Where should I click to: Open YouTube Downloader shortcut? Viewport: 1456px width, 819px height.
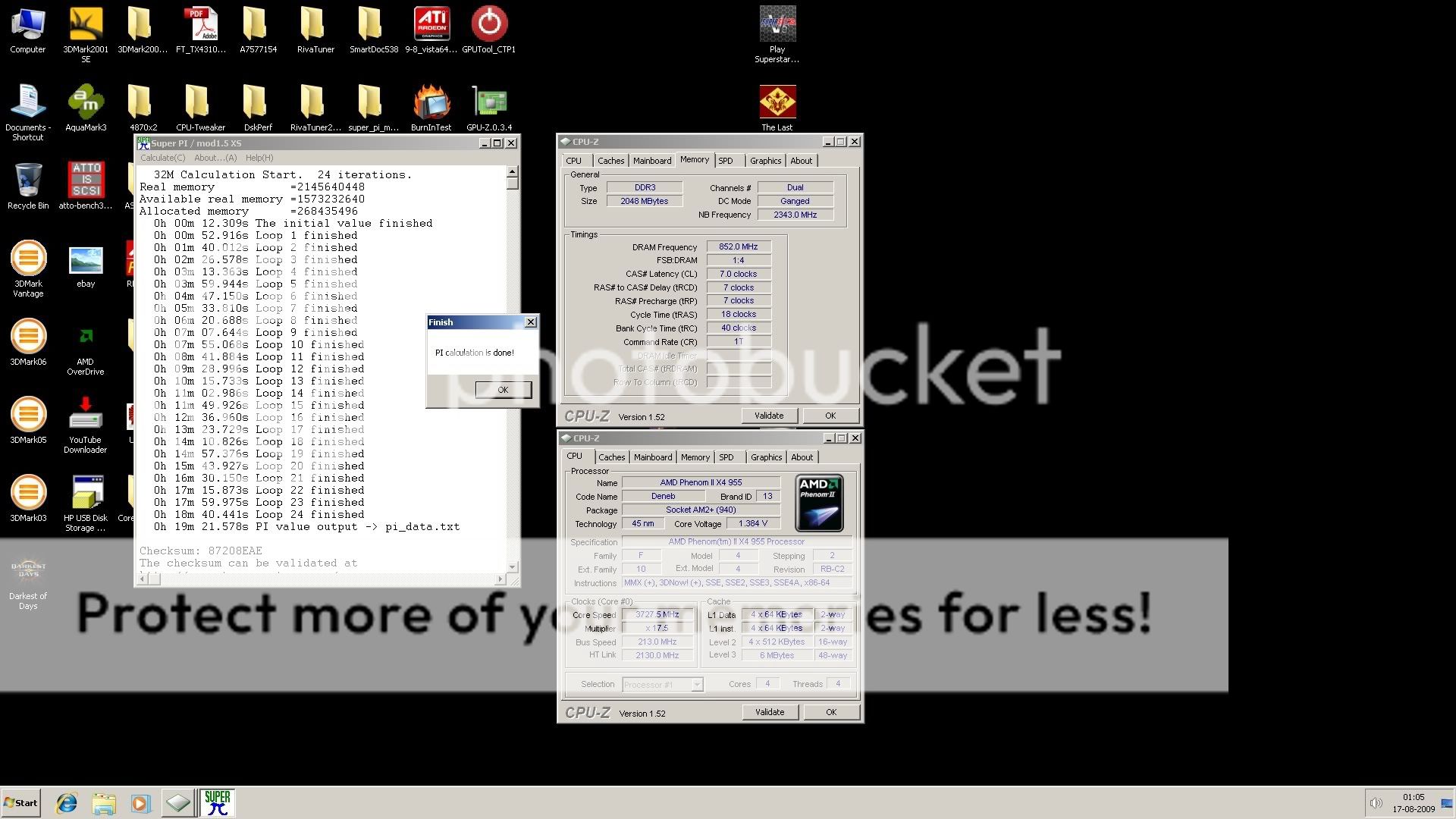click(x=86, y=425)
